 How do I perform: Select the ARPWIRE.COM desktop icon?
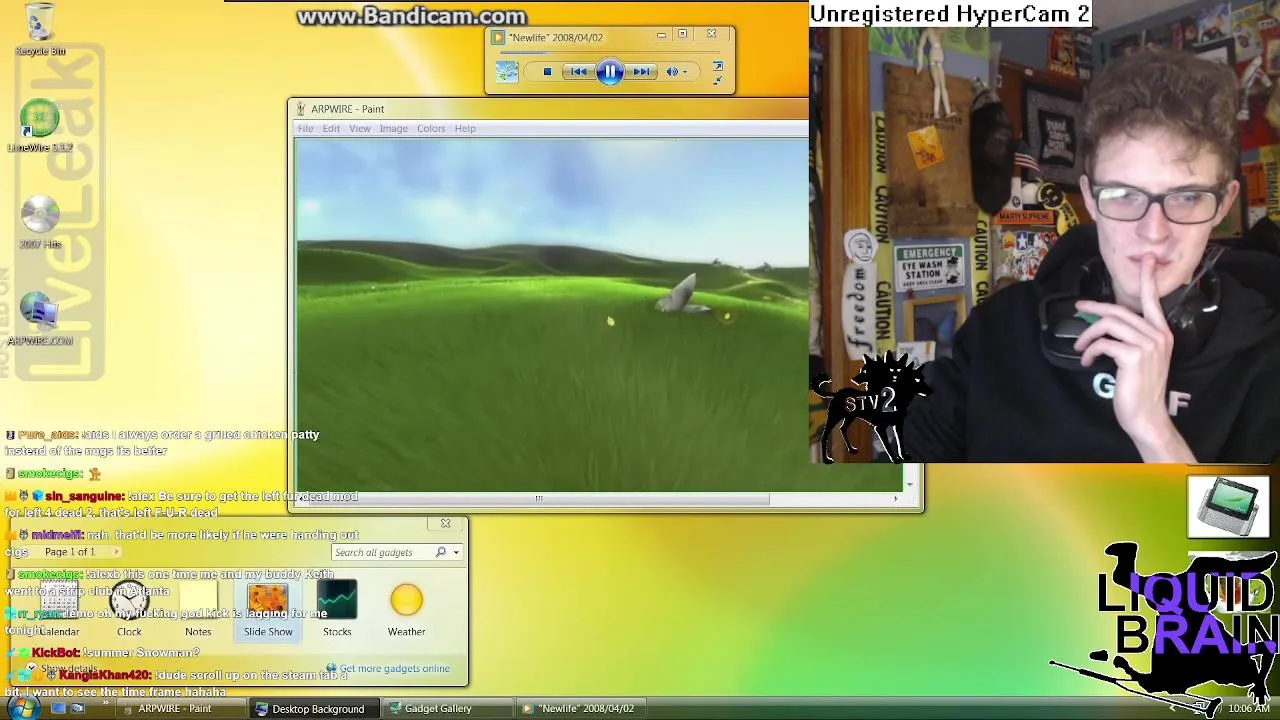(40, 319)
